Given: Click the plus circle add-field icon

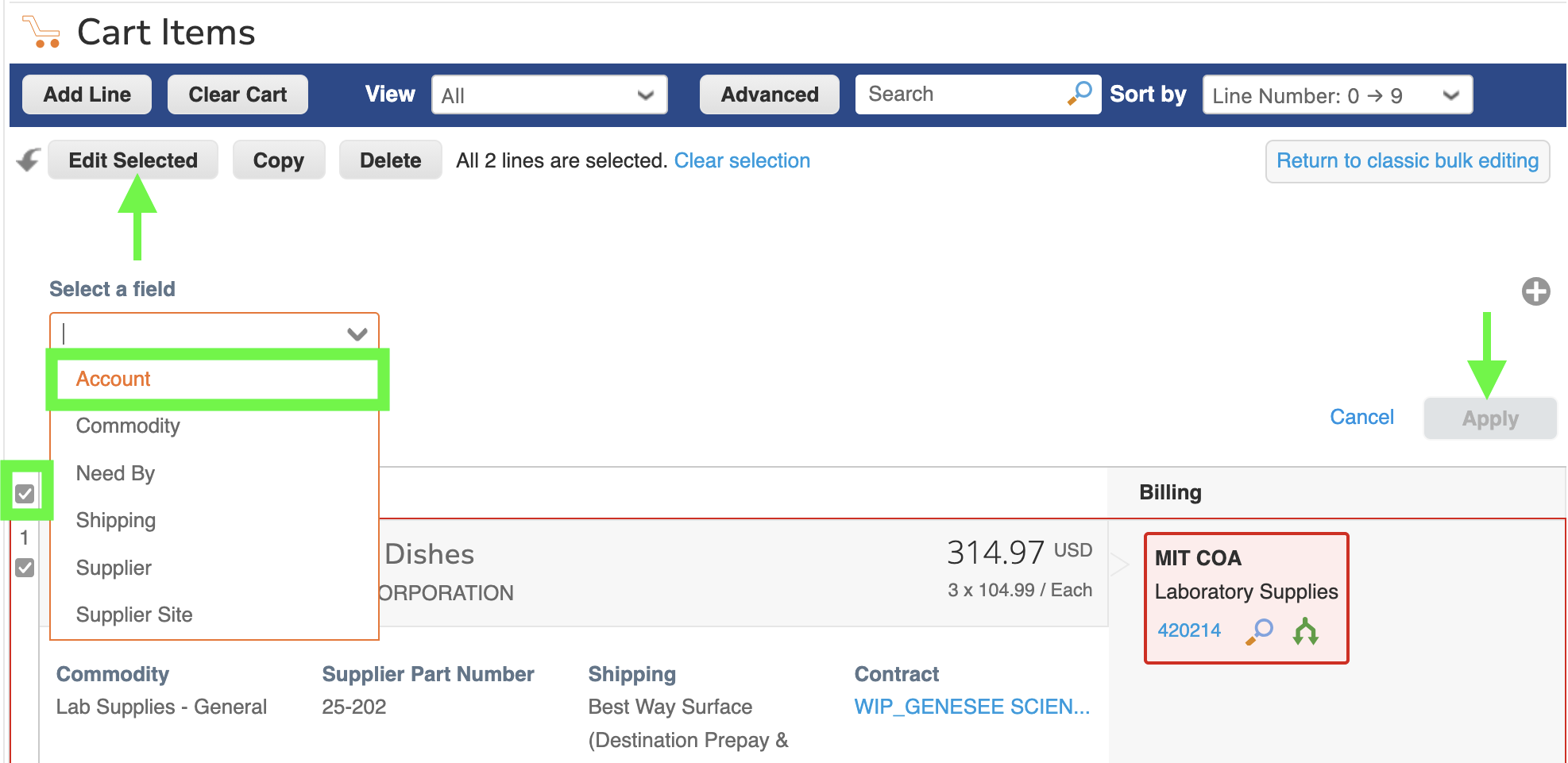Looking at the screenshot, I should 1535,291.
